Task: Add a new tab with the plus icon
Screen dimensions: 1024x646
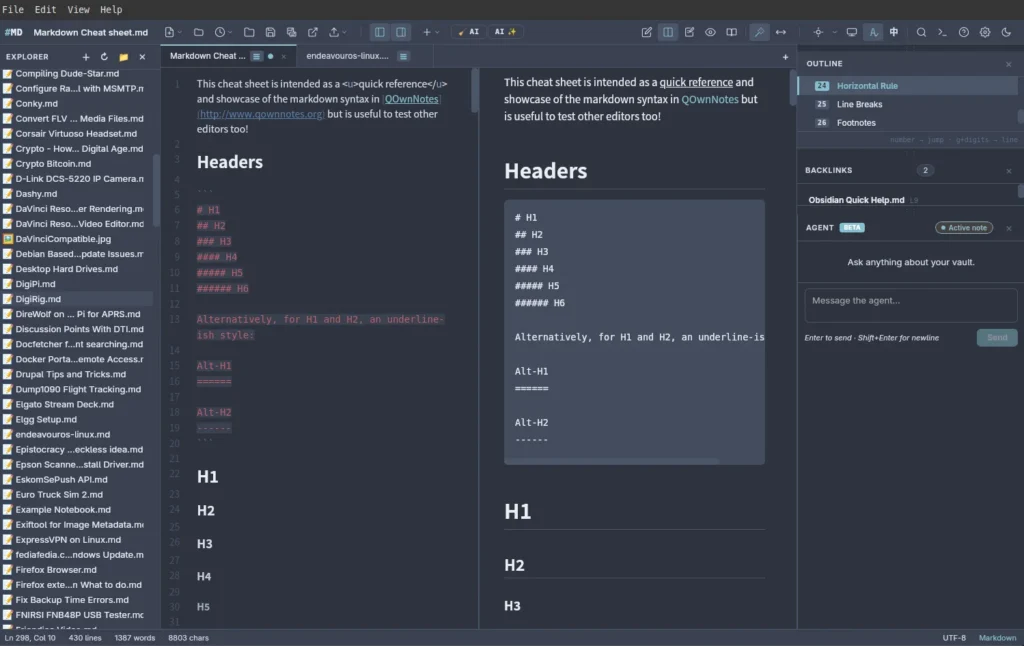Action: point(785,57)
